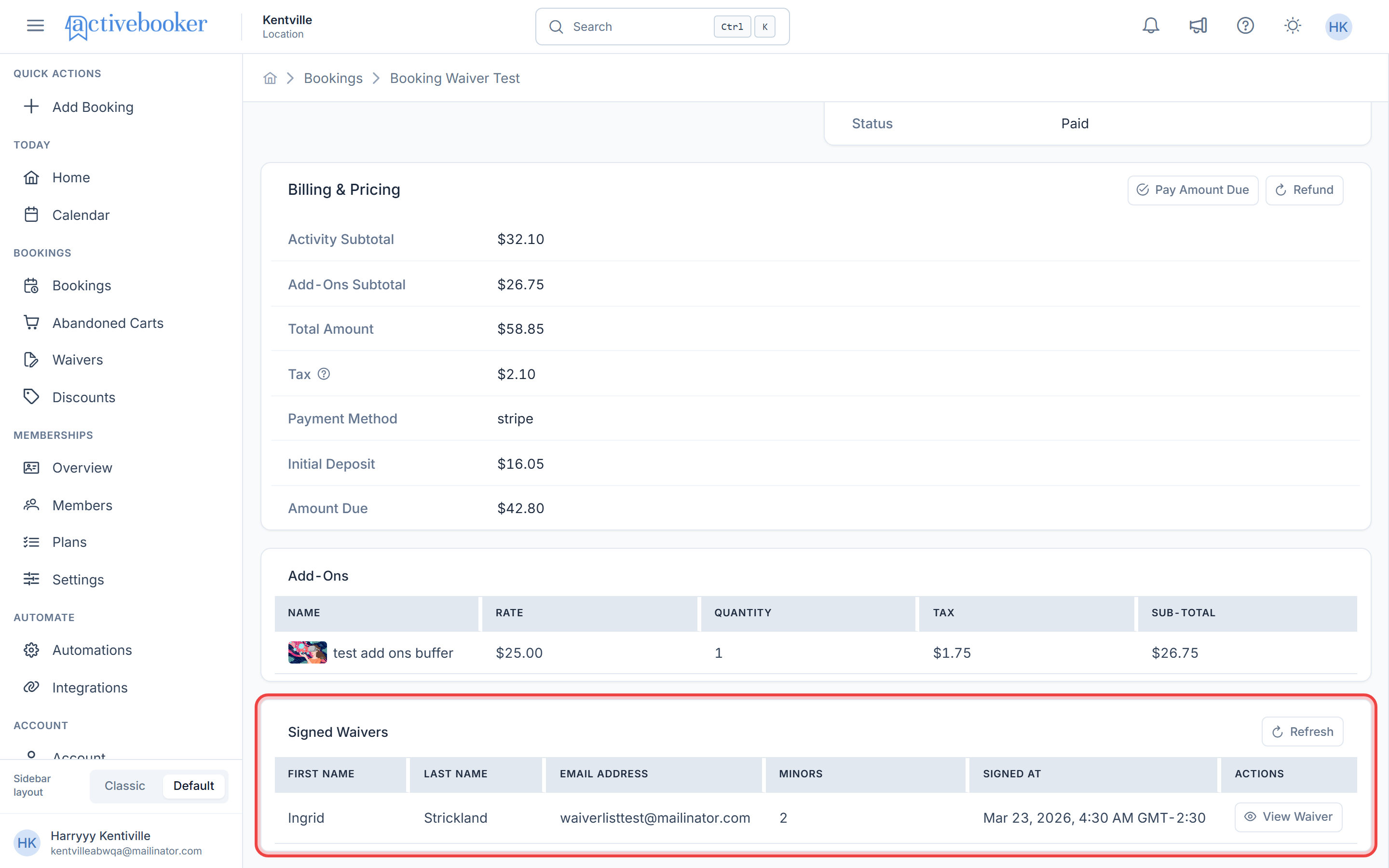1389x868 pixels.
Task: Toggle the light/dark theme sun icon
Action: click(x=1293, y=26)
